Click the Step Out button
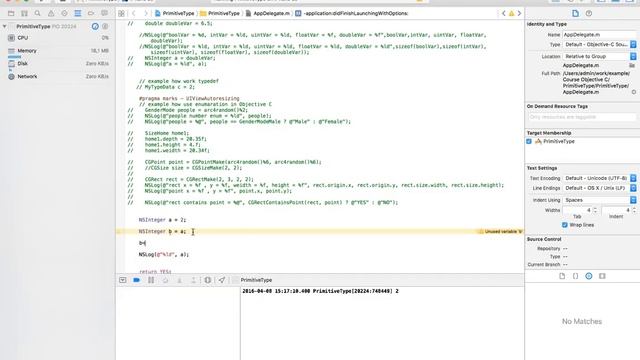Screen dimensions: 640x360 coord(193,280)
